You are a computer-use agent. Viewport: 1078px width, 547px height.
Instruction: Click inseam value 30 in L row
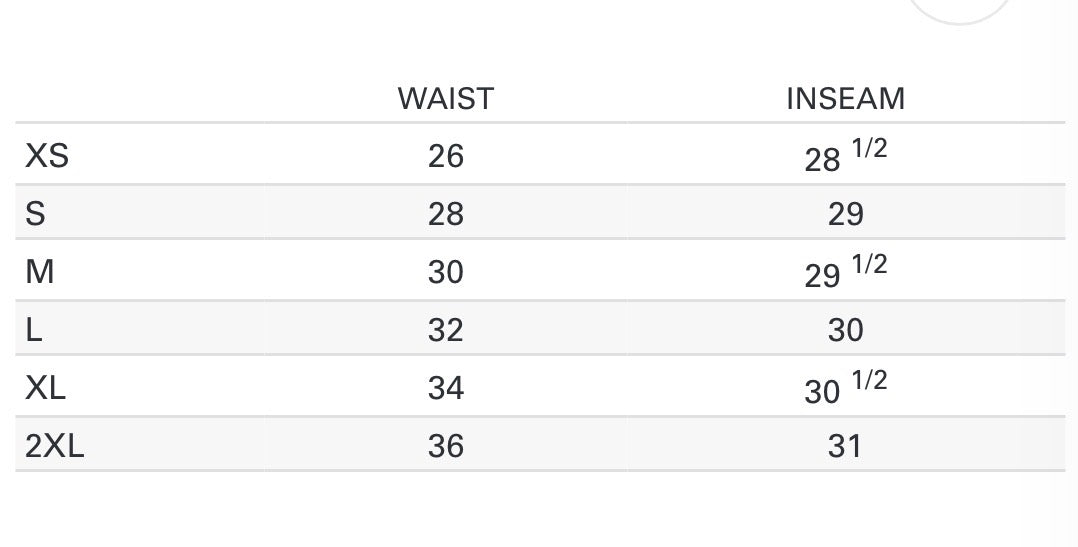point(845,329)
